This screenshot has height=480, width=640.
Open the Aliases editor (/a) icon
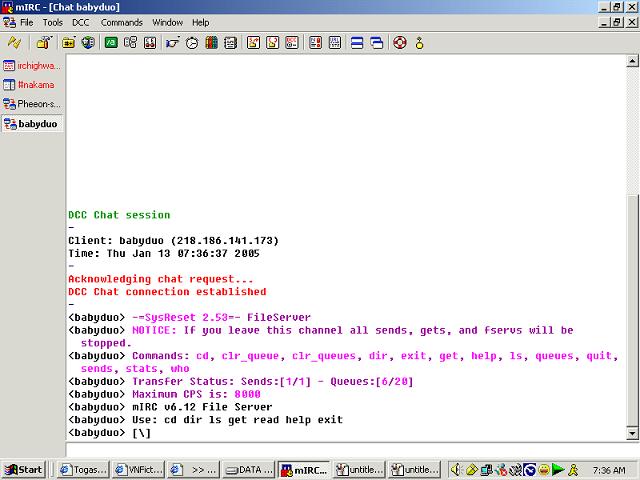pos(111,42)
